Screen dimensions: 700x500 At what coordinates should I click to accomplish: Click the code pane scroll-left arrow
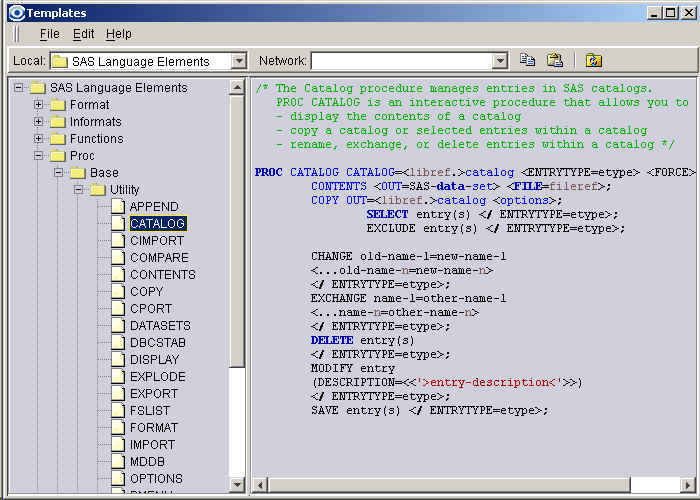click(x=261, y=485)
